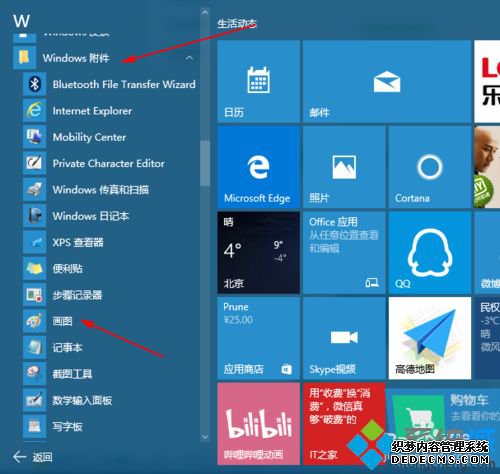The height and width of the screenshot is (474, 500).
Task: Launch 画图 Paint from its palette icon
Action: click(x=34, y=321)
